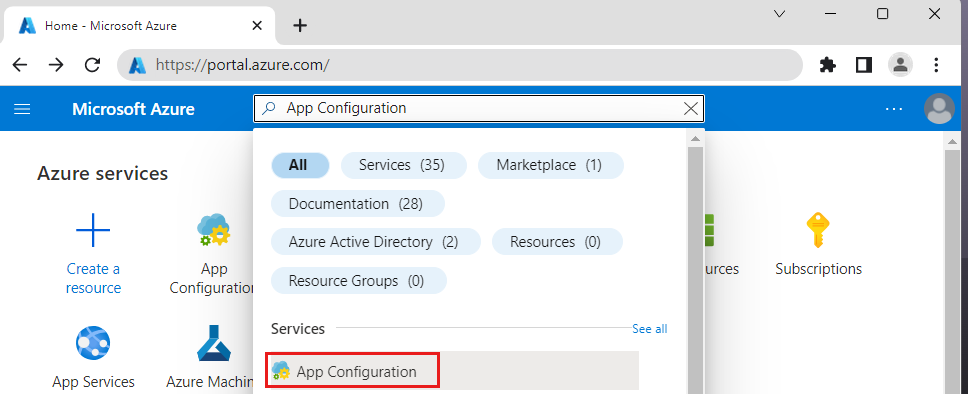Image resolution: width=968 pixels, height=394 pixels.
Task: Filter results by Azure Active Directory (2)
Action: [x=375, y=242]
